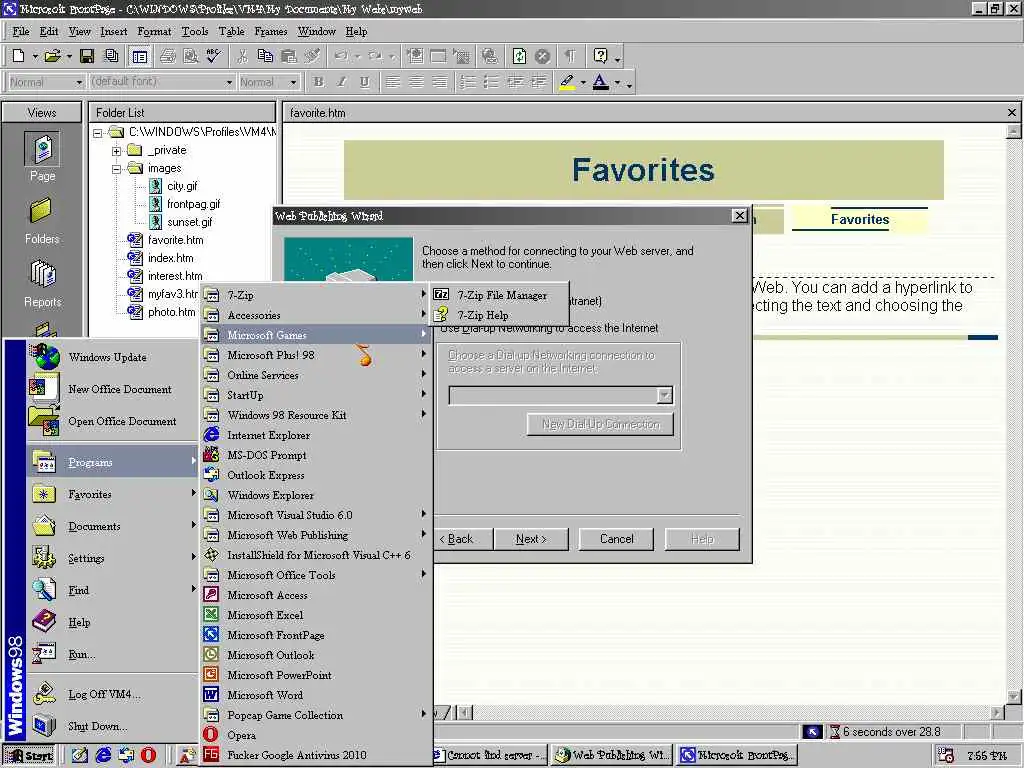This screenshot has width=1024, height=768.
Task: Click the Copy toolbar icon
Action: [x=265, y=56]
